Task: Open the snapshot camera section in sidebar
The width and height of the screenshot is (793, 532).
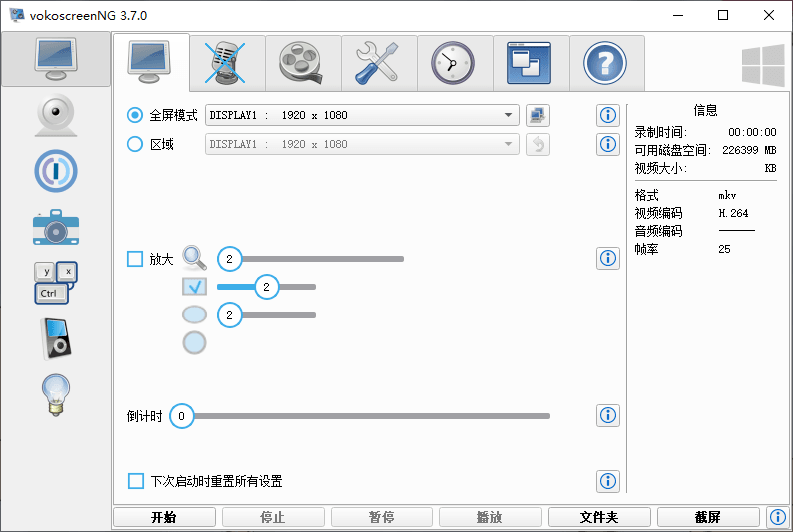Action: (56, 228)
